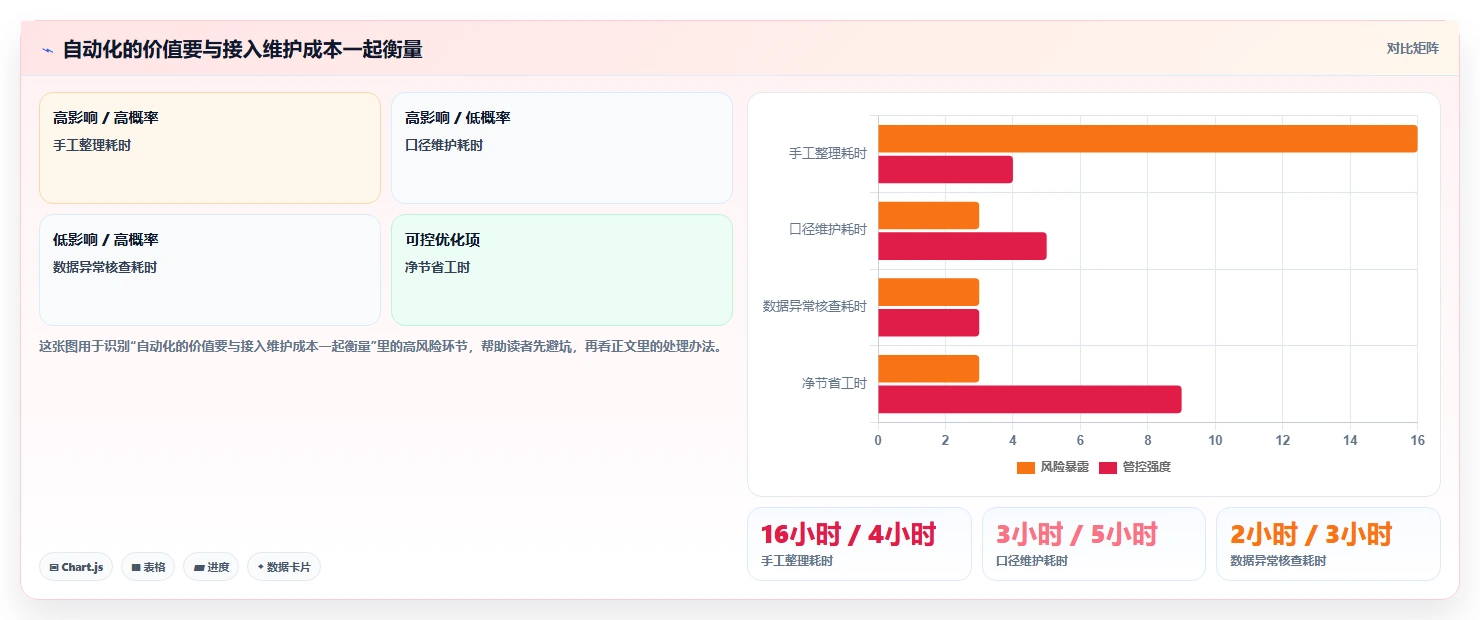Click the main title 自动化的价值要与接入维护成本一起衡量
The width and height of the screenshot is (1480, 620).
coord(242,49)
